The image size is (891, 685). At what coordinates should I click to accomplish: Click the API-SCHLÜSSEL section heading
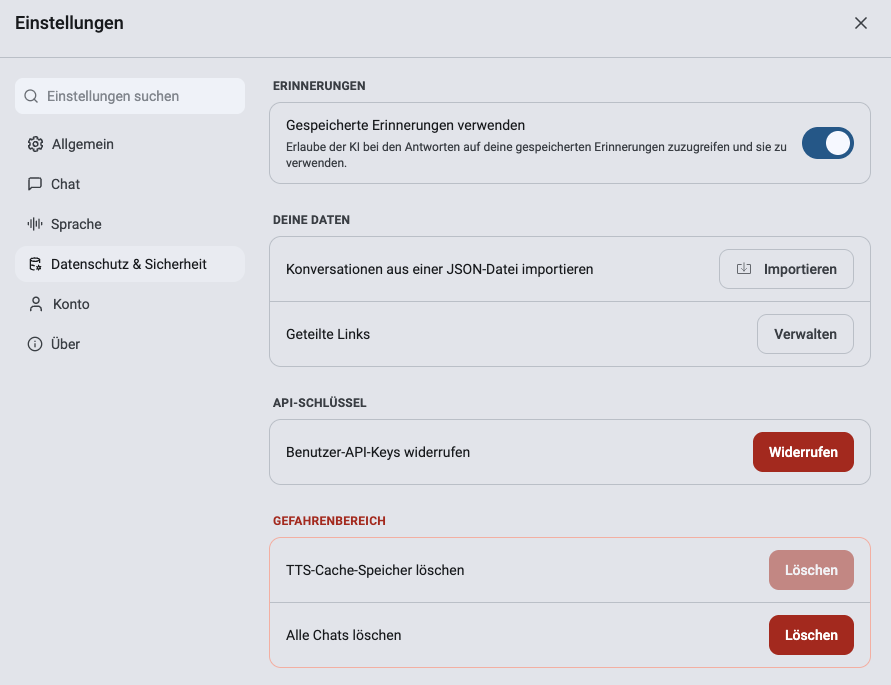[x=319, y=403]
